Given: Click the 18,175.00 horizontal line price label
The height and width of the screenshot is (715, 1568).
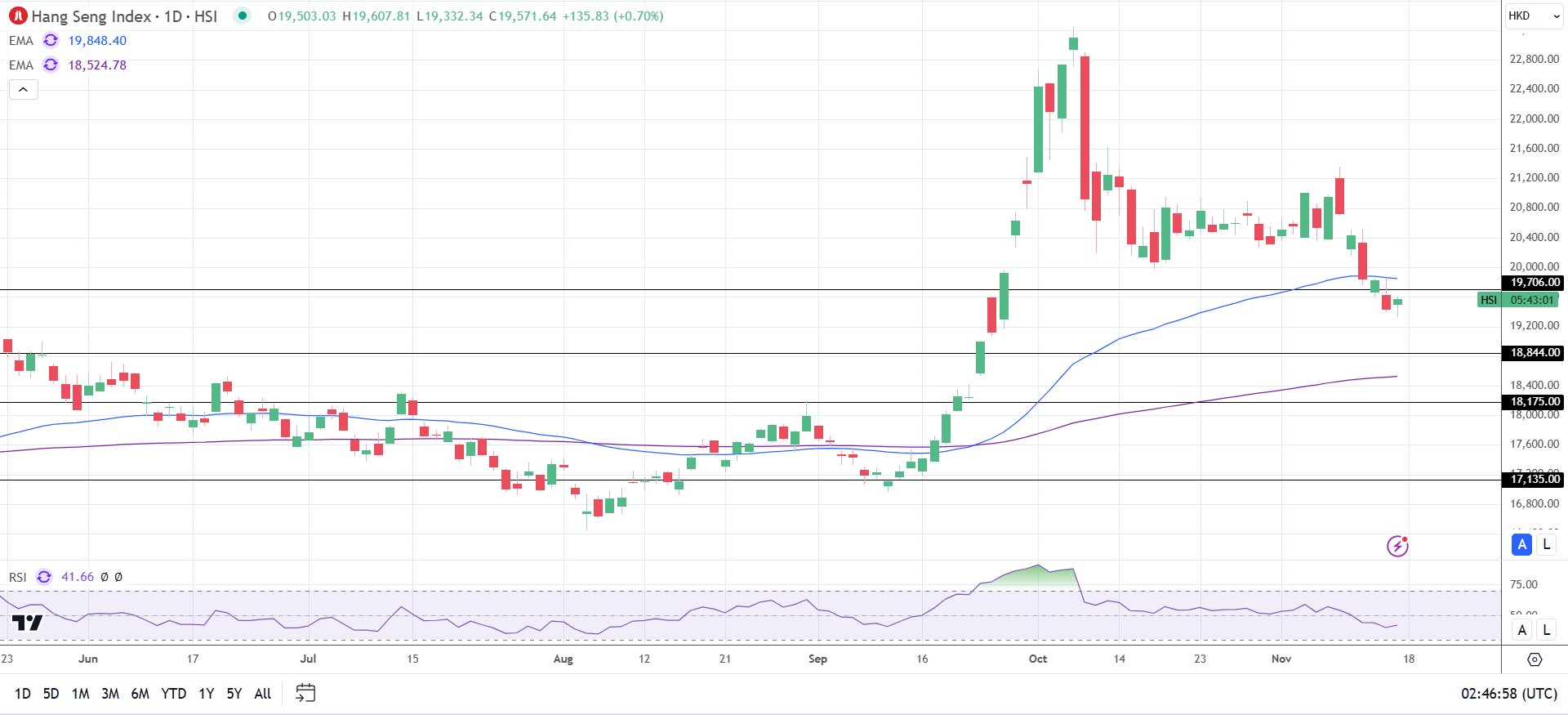Looking at the screenshot, I should click(x=1535, y=402).
